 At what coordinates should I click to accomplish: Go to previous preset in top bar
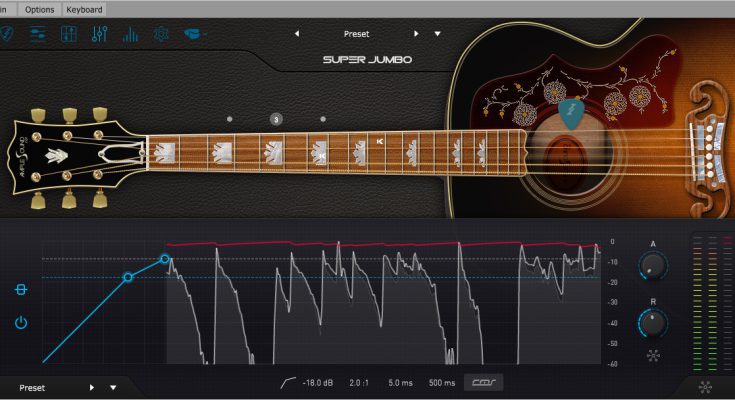point(296,33)
